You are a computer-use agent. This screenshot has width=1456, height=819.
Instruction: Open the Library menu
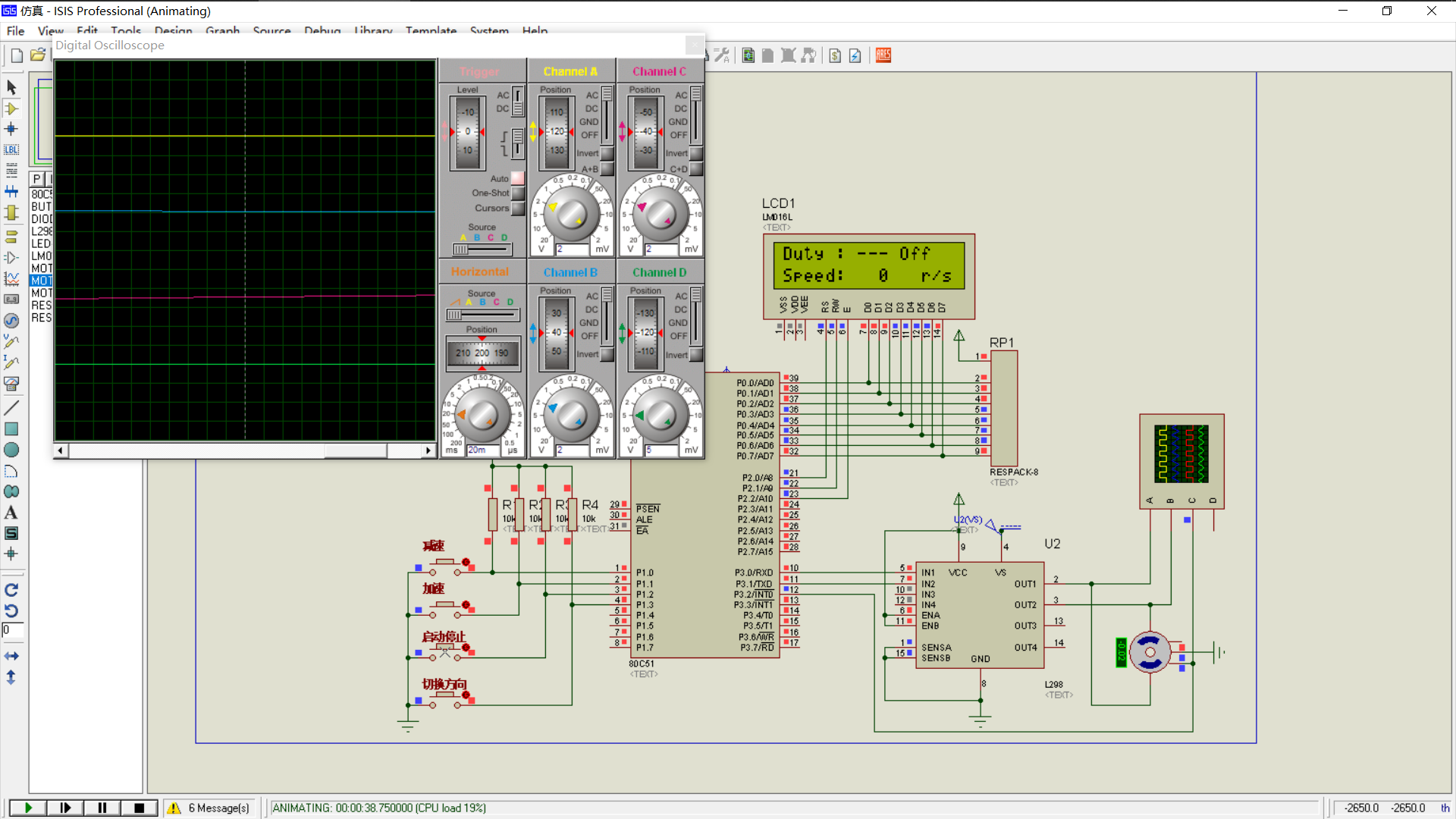pos(373,31)
